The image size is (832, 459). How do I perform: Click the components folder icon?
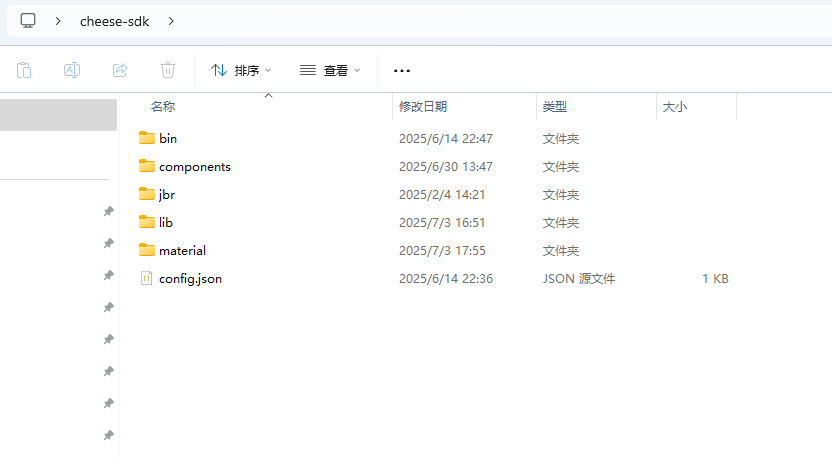pyautogui.click(x=146, y=166)
